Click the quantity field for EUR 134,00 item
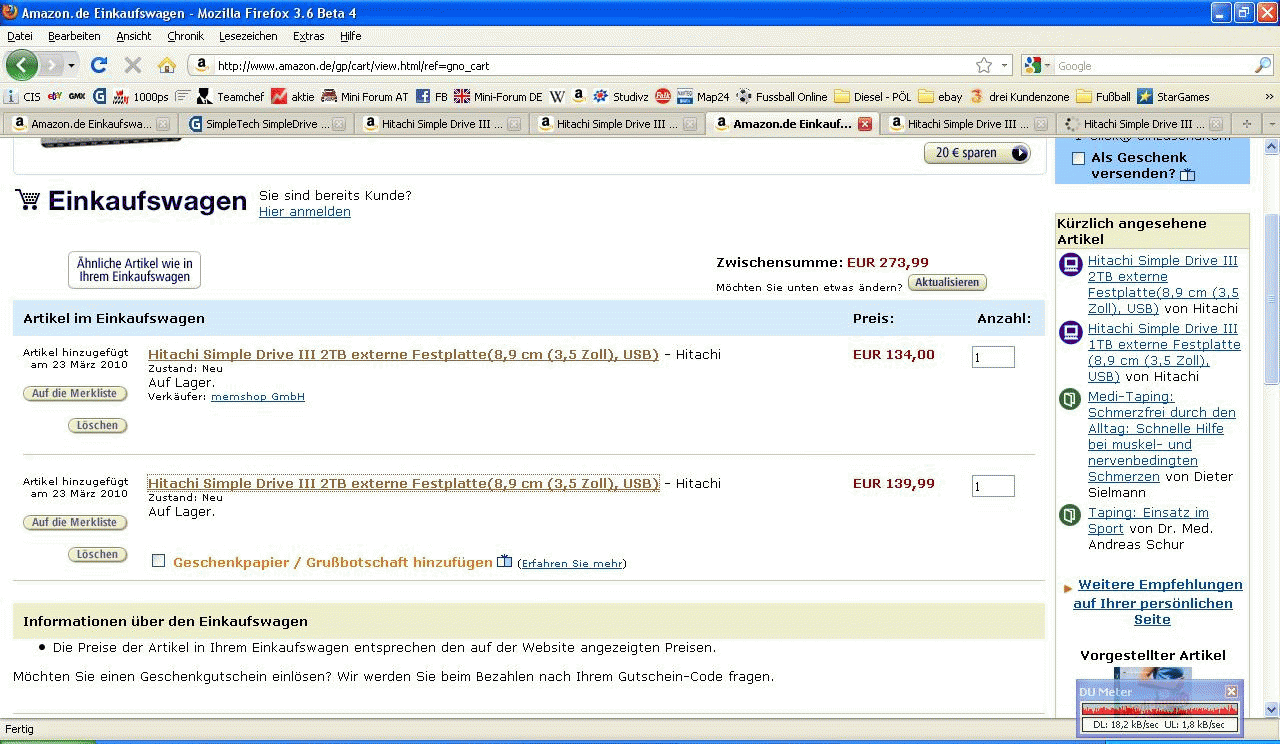 (993, 357)
